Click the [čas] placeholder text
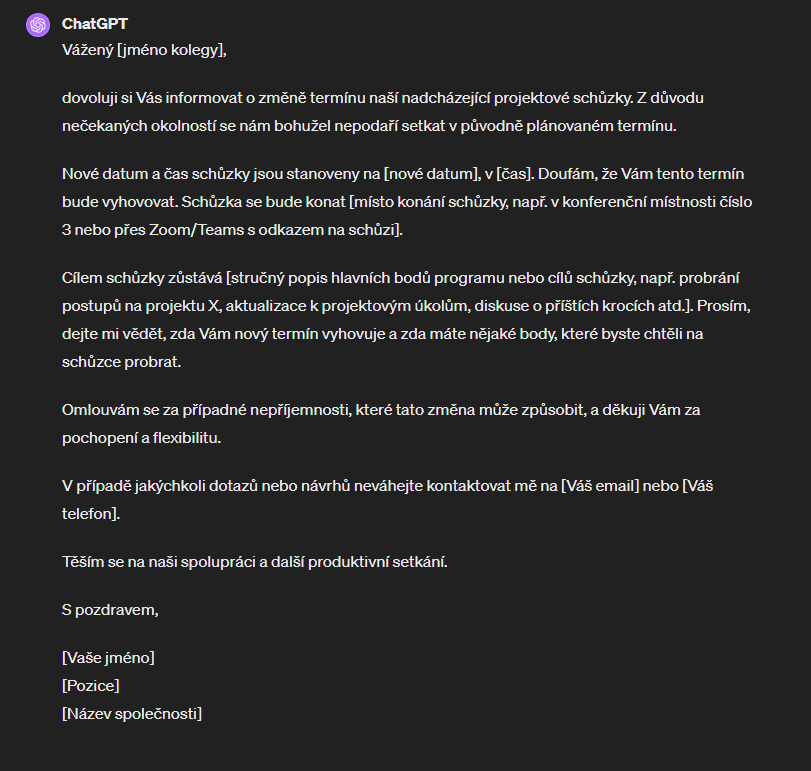The width and height of the screenshot is (811, 771). [x=517, y=175]
